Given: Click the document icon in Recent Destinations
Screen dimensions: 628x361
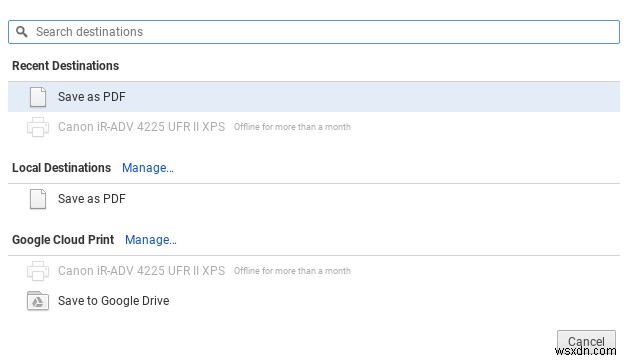Looking at the screenshot, I should [x=38, y=97].
